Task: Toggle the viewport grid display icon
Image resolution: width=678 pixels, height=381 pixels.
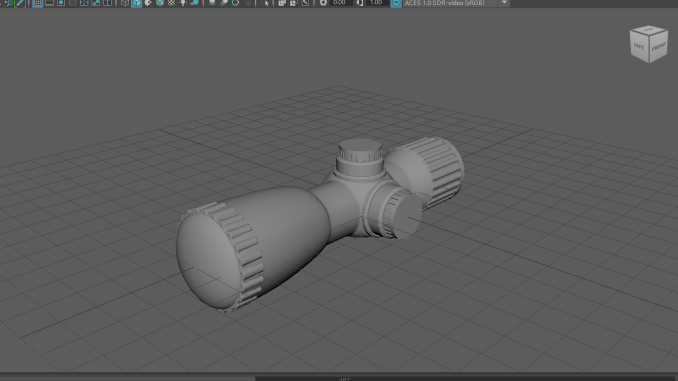Action: [x=38, y=3]
